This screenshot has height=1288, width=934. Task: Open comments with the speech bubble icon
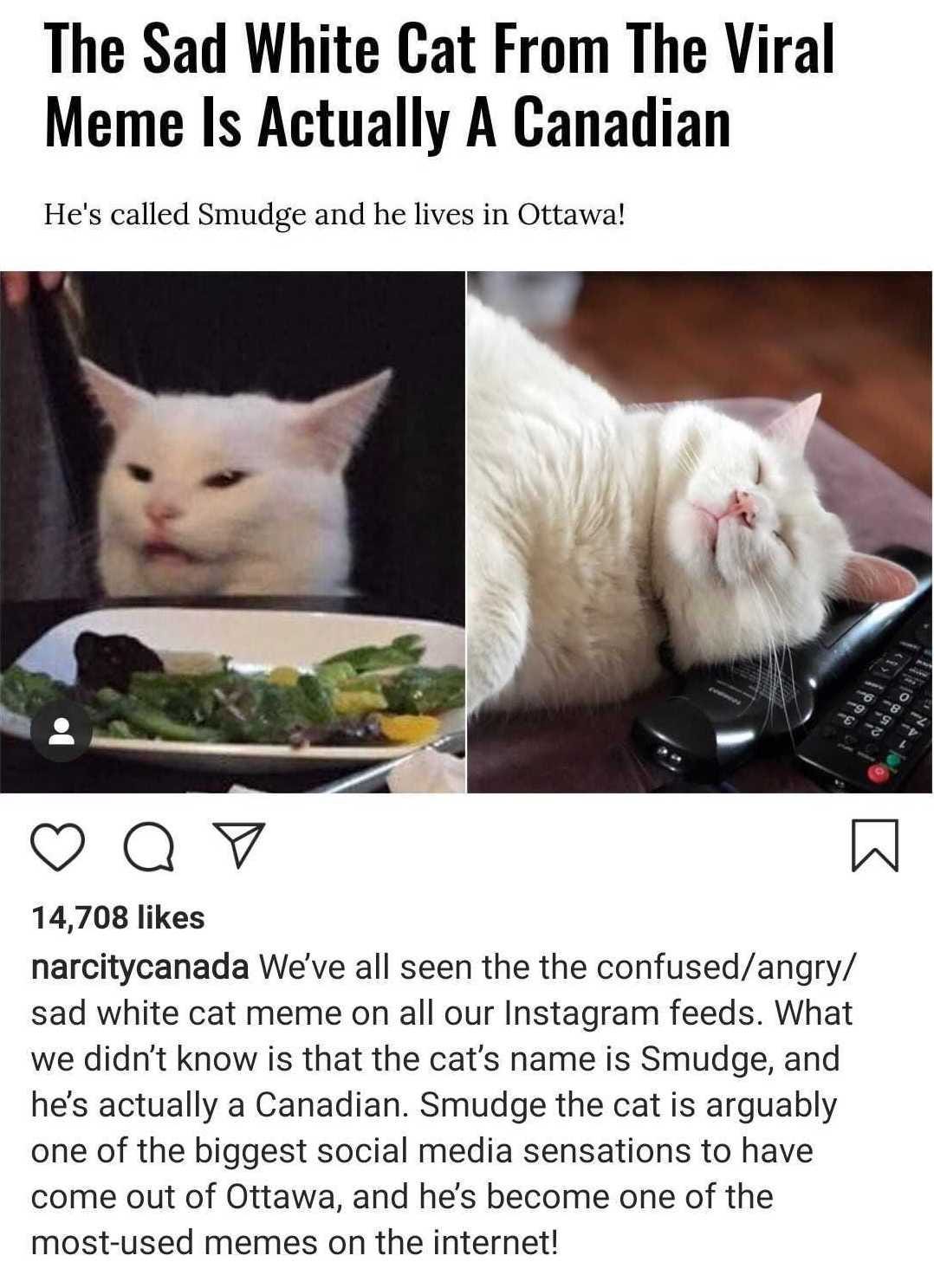pyautogui.click(x=148, y=846)
